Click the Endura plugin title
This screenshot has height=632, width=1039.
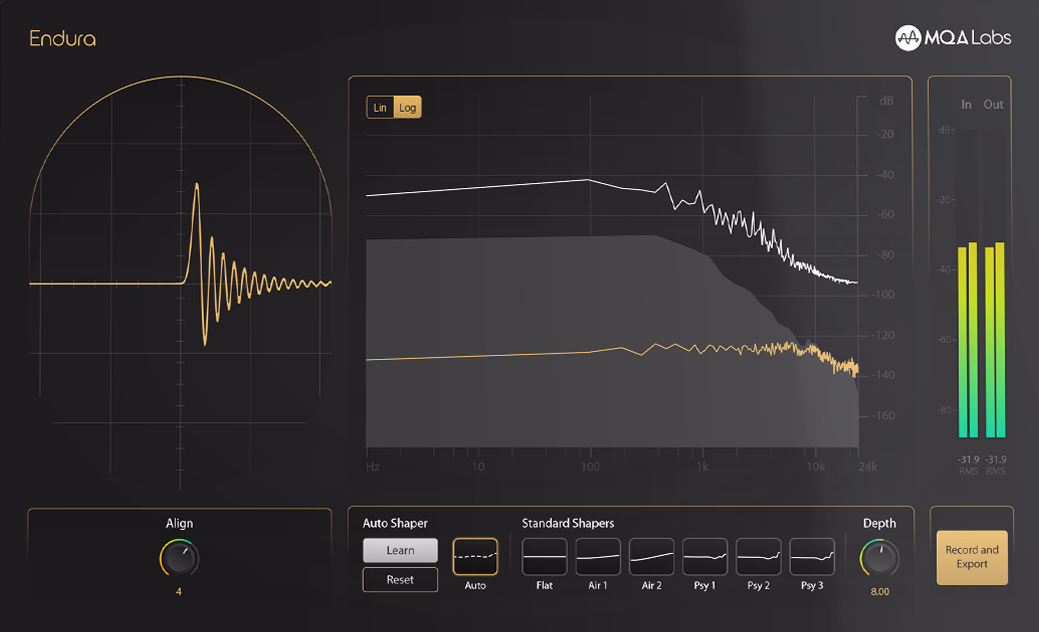tap(63, 38)
